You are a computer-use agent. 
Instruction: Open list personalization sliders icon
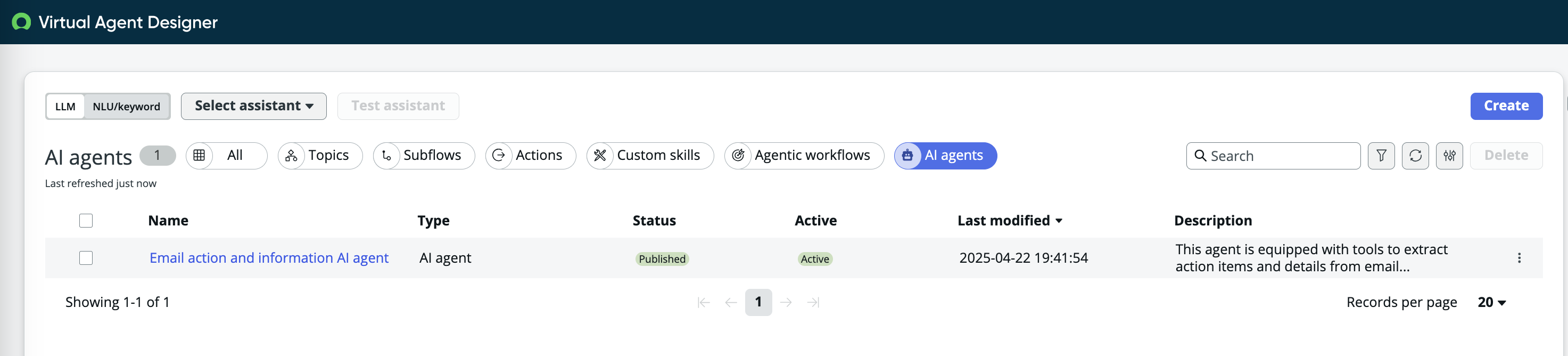click(1449, 156)
